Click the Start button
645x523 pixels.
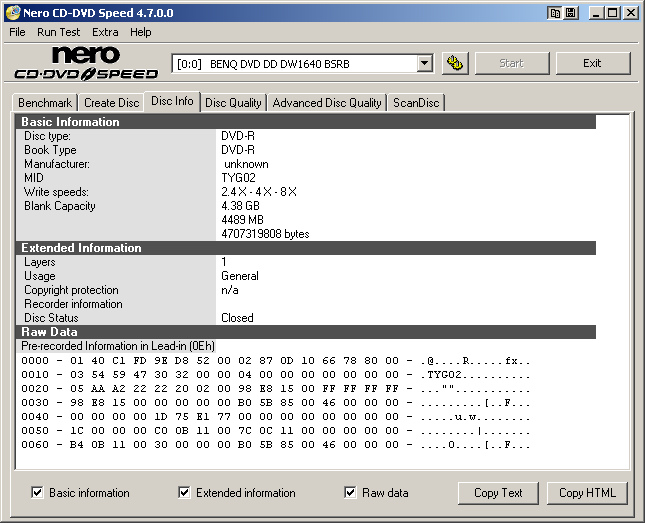pos(512,63)
